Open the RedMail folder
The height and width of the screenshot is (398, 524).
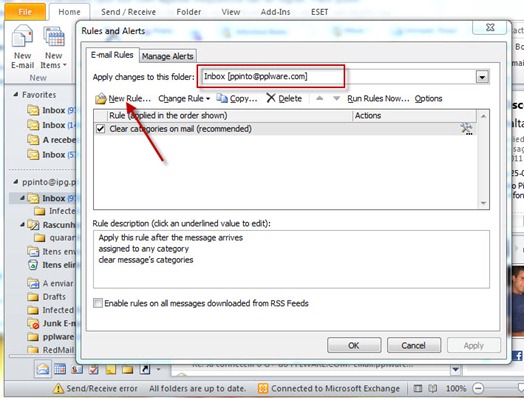click(51, 350)
